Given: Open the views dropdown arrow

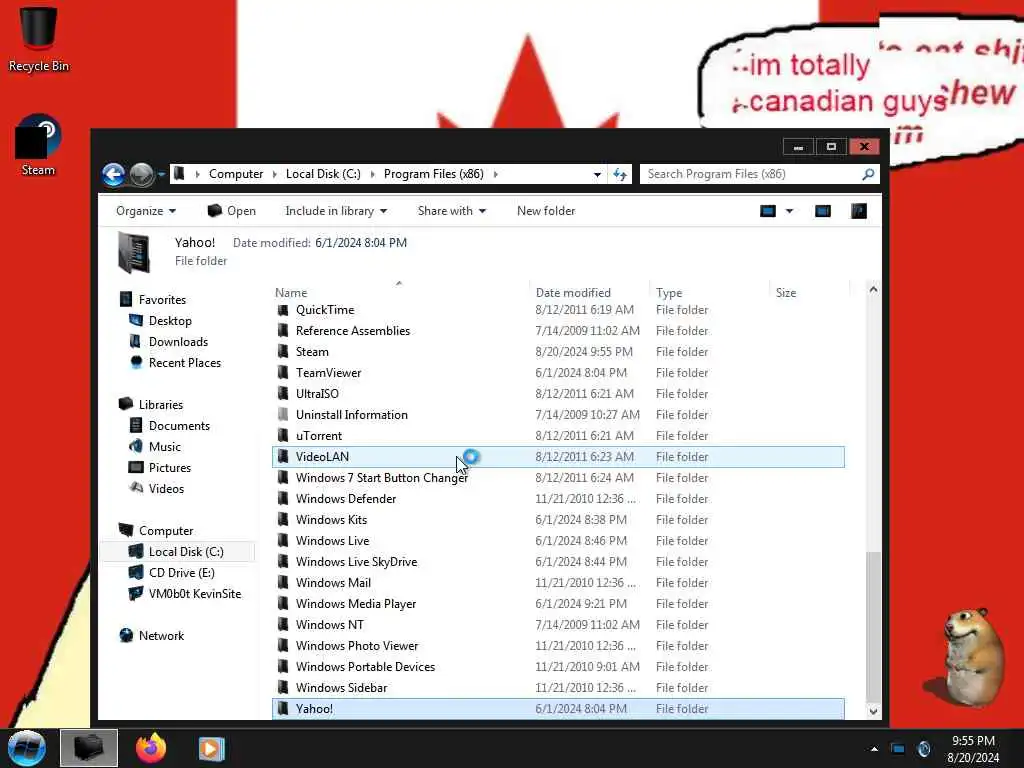Looking at the screenshot, I should coord(790,211).
